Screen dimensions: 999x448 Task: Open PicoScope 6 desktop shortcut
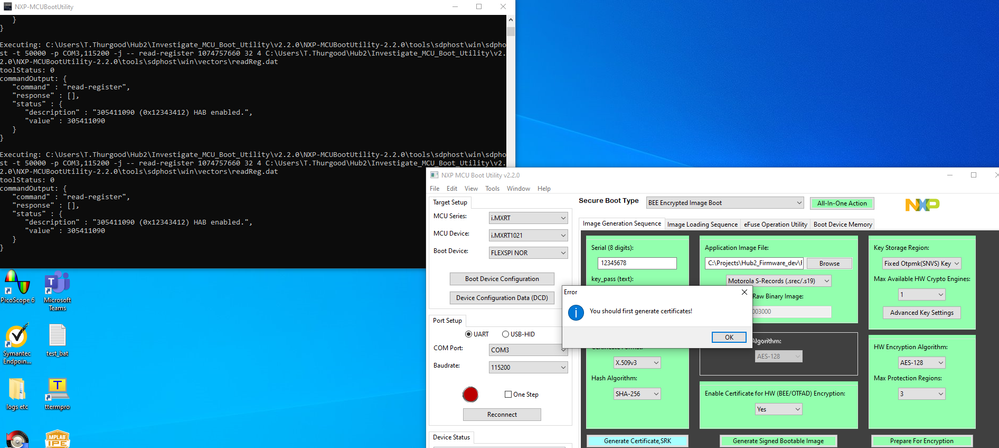17,285
